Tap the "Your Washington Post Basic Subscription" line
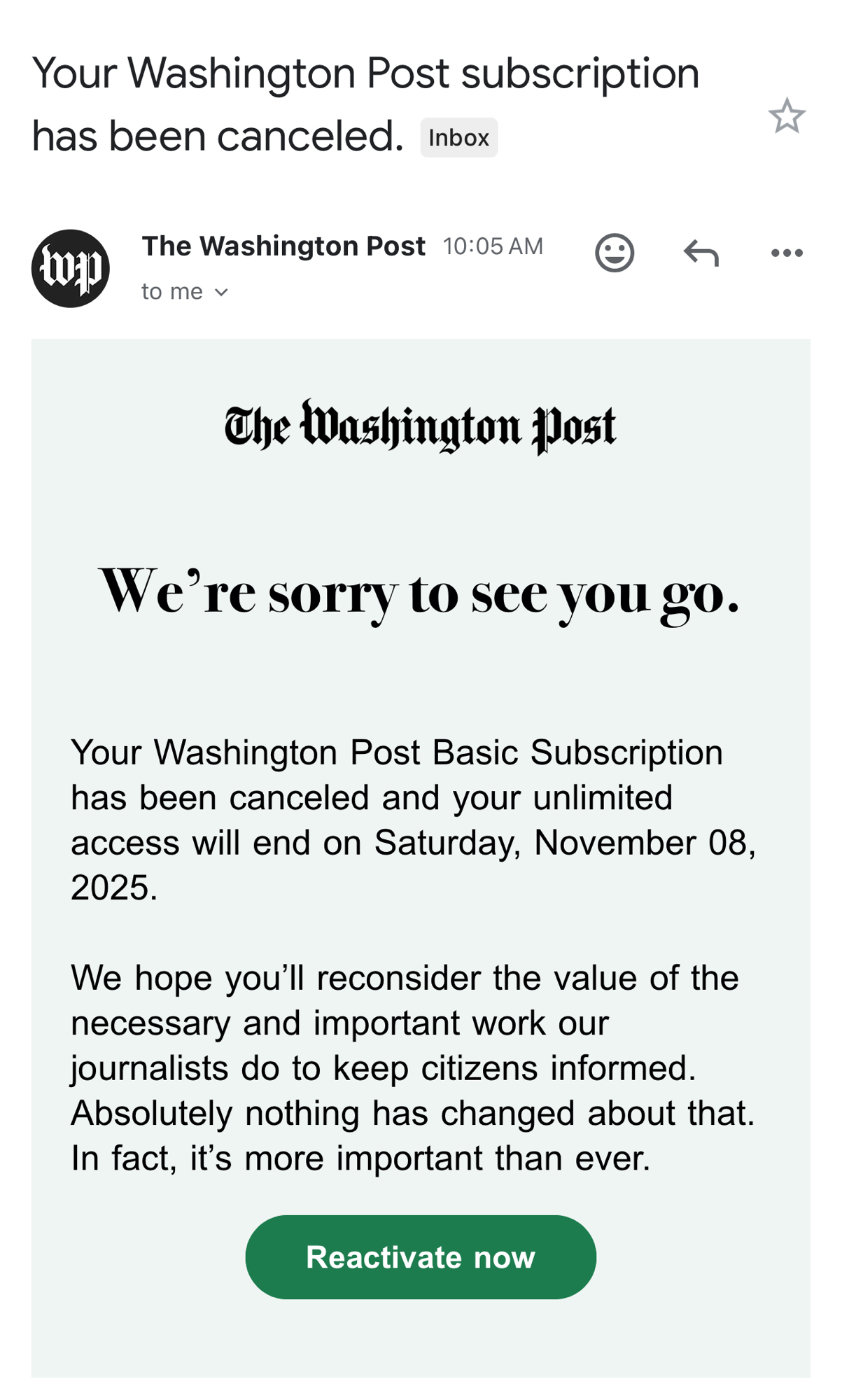This screenshot has height=1400, width=842. pyautogui.click(x=397, y=753)
